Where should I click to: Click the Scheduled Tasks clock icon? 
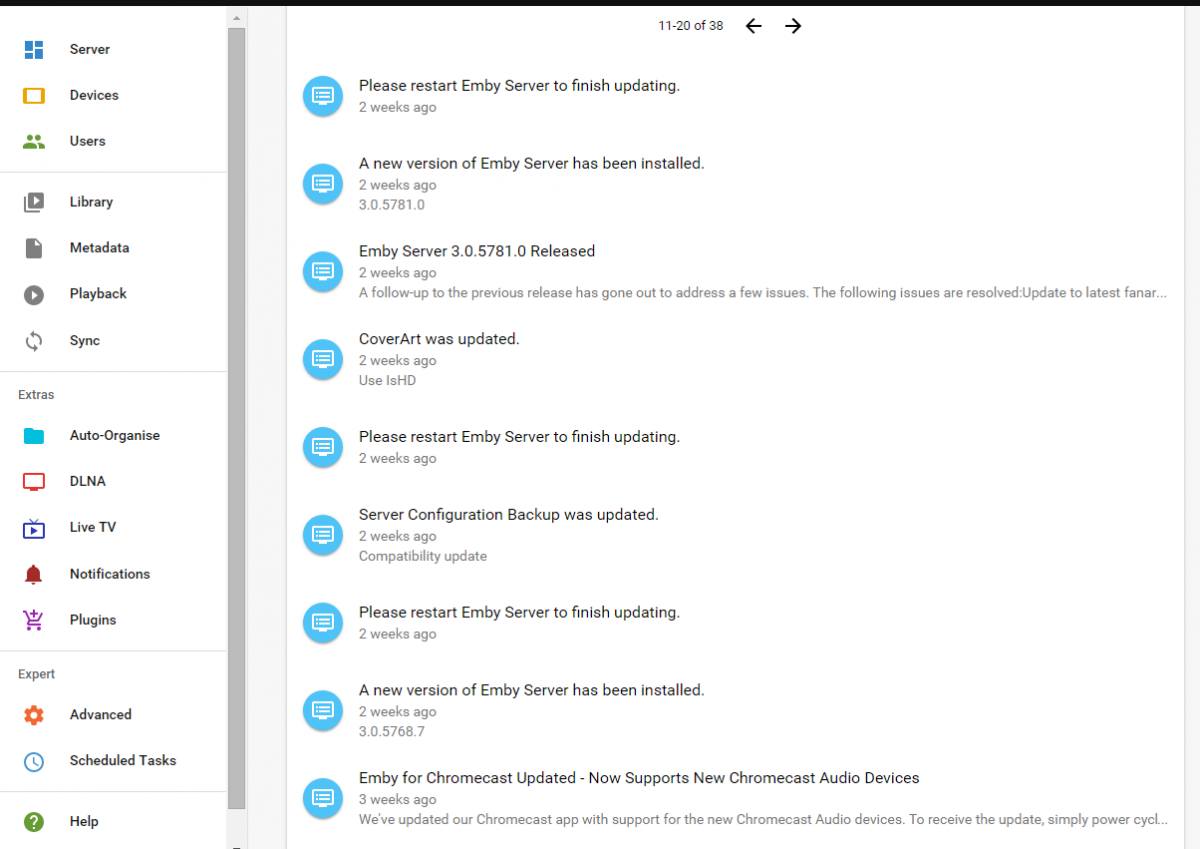tap(34, 761)
